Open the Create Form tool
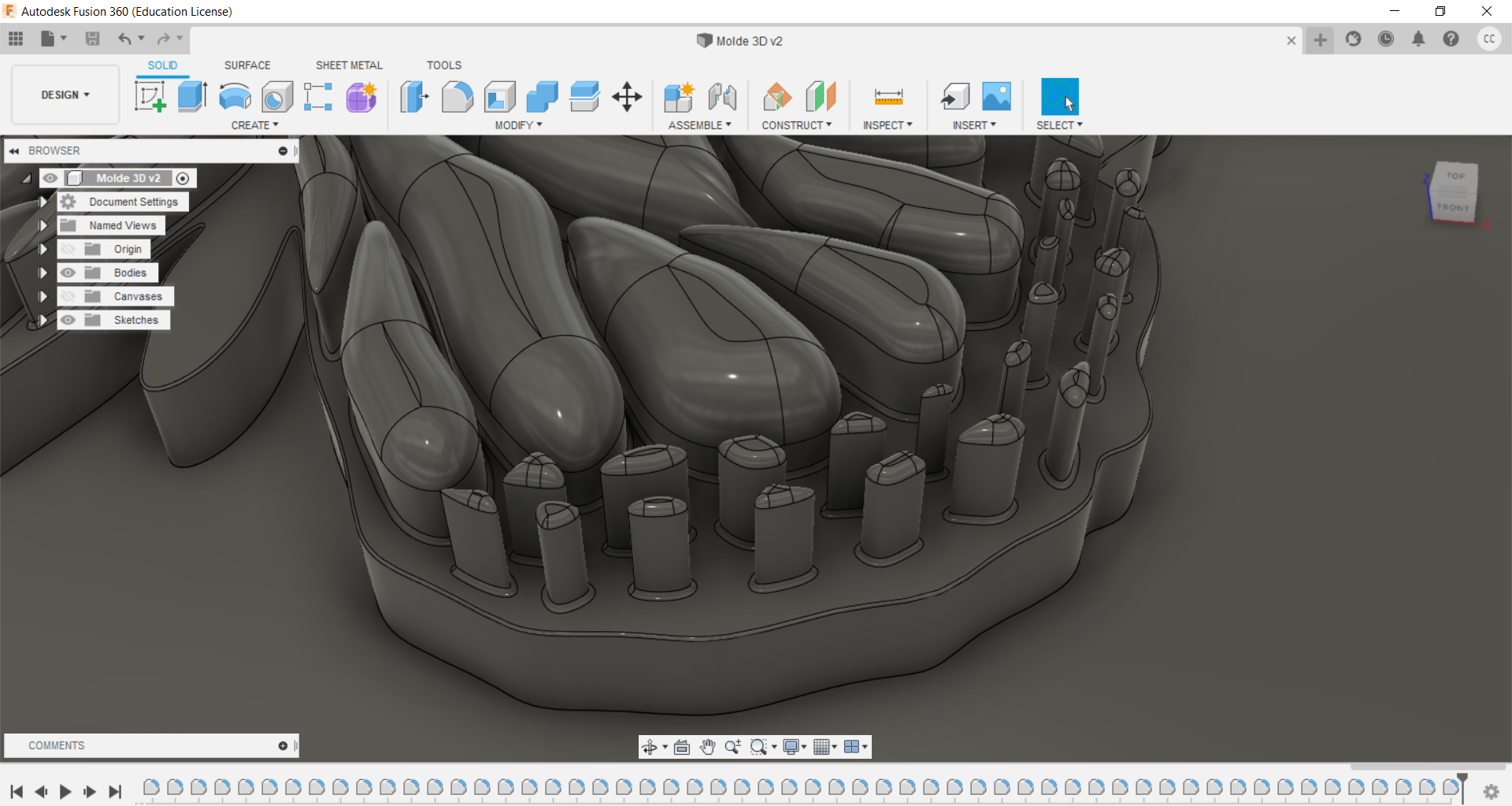Viewport: 1512px width, 806px height. click(x=361, y=96)
